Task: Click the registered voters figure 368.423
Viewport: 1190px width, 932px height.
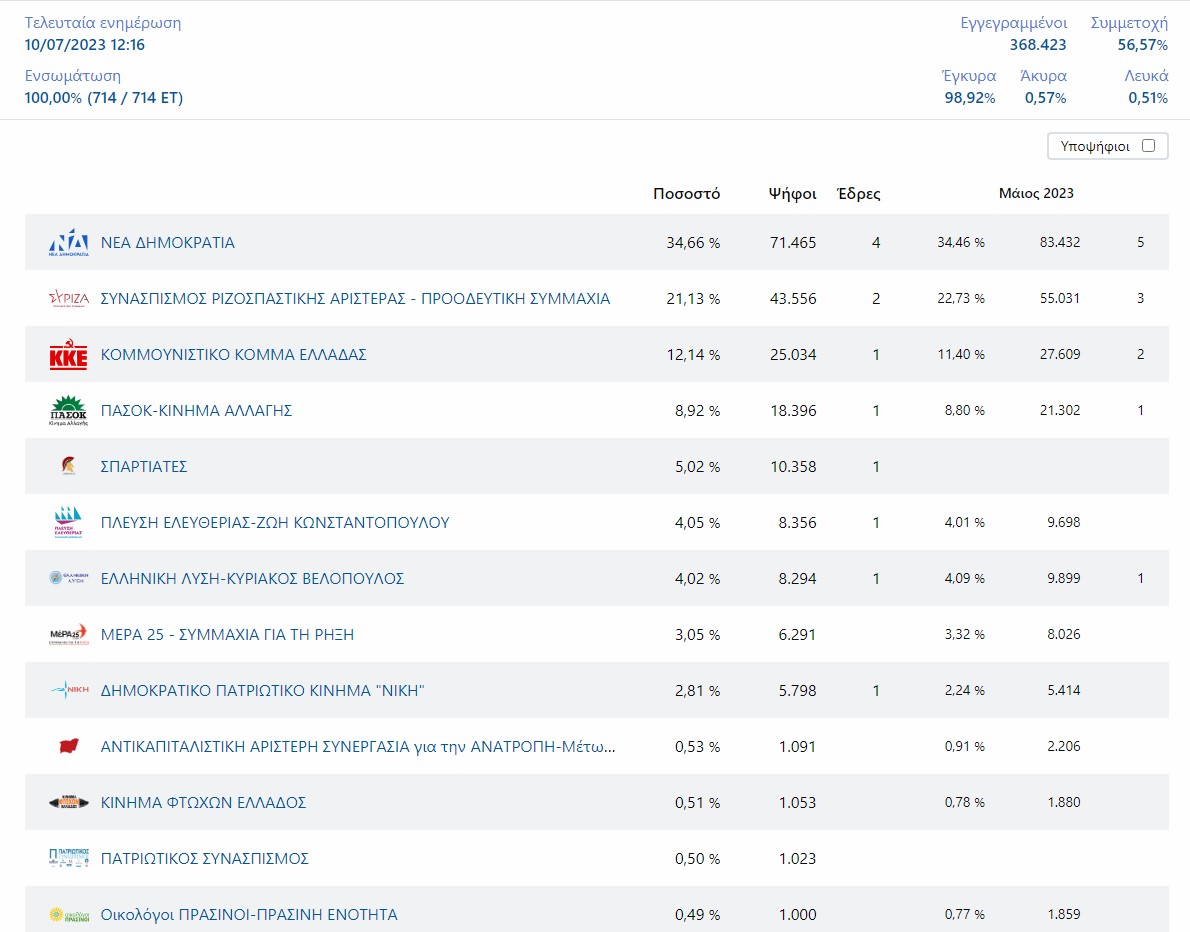Action: [1037, 45]
